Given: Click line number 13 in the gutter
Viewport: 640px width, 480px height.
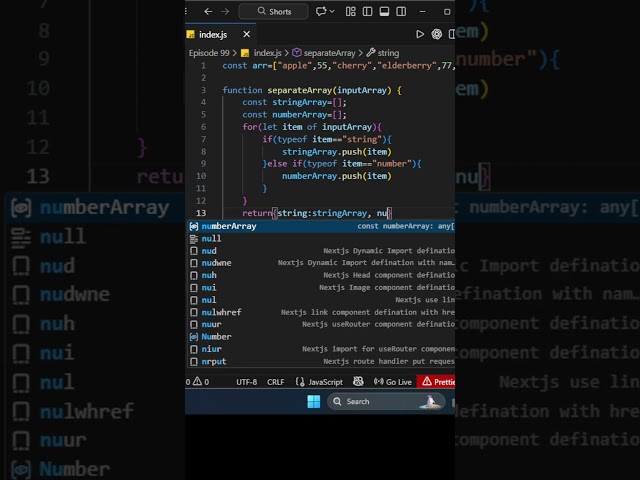Looking at the screenshot, I should (x=201, y=213).
